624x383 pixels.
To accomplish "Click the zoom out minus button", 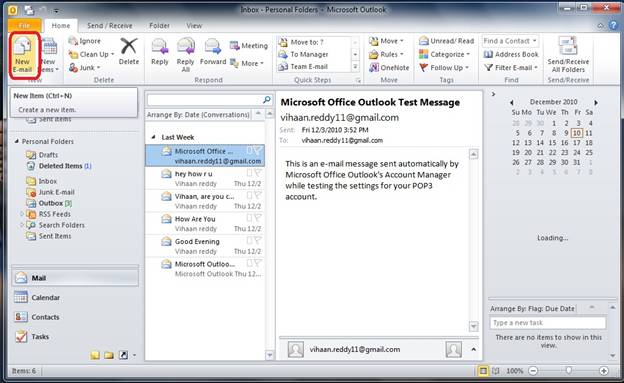I will point(533,371).
